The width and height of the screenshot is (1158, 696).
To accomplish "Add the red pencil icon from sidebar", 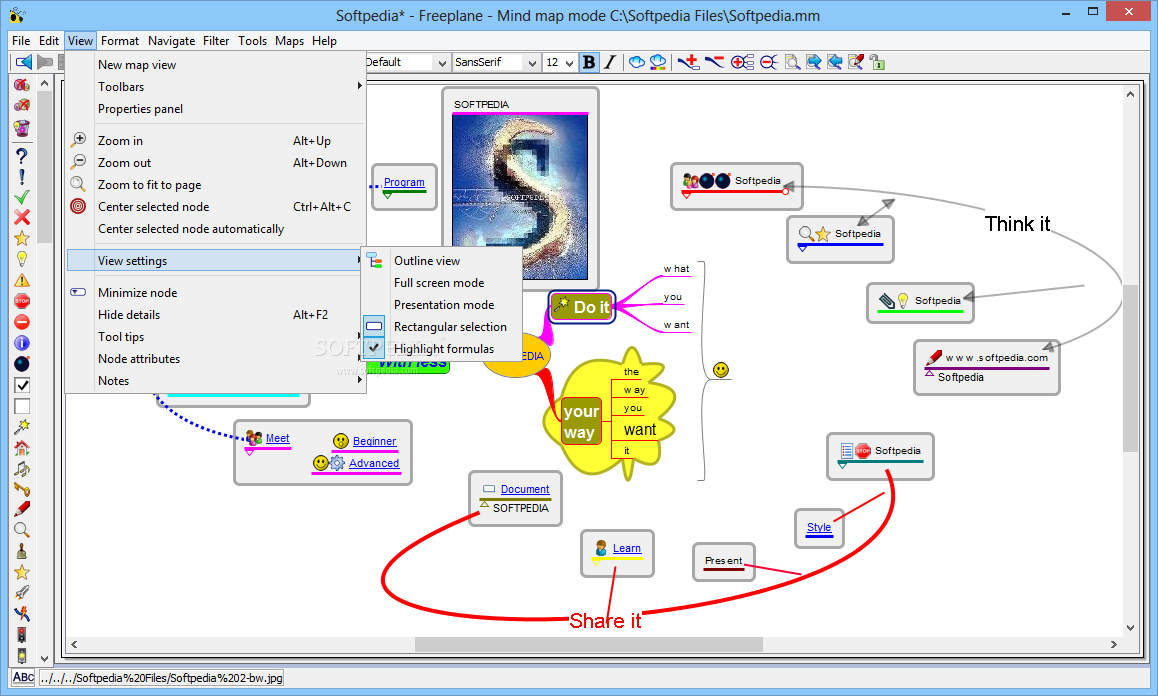I will (22, 509).
